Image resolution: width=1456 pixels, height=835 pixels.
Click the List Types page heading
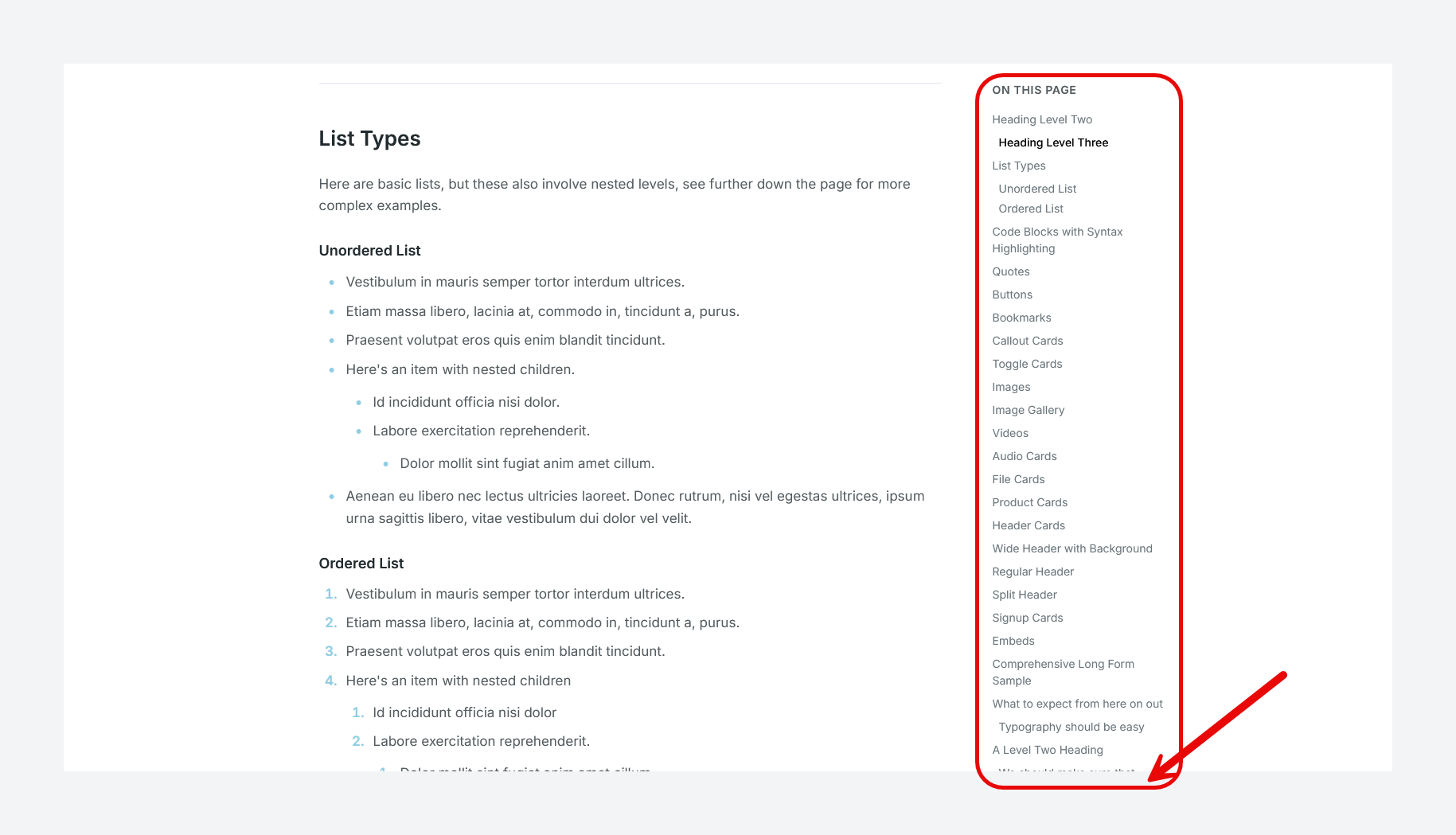369,139
